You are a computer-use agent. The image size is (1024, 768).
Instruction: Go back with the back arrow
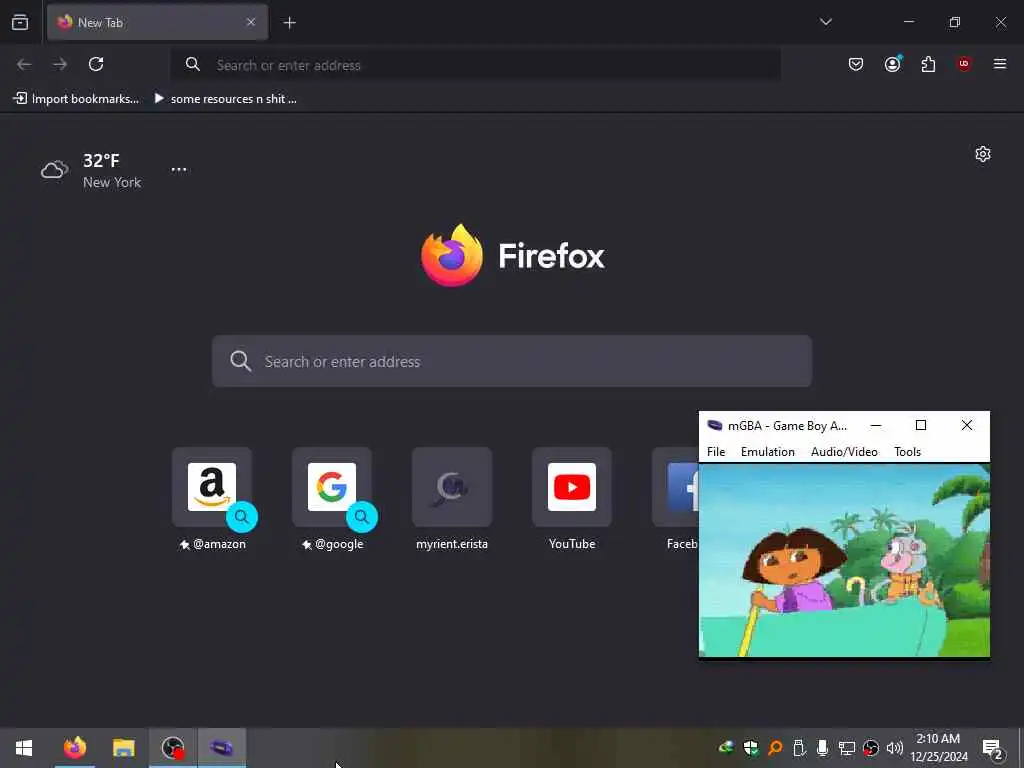coord(24,64)
